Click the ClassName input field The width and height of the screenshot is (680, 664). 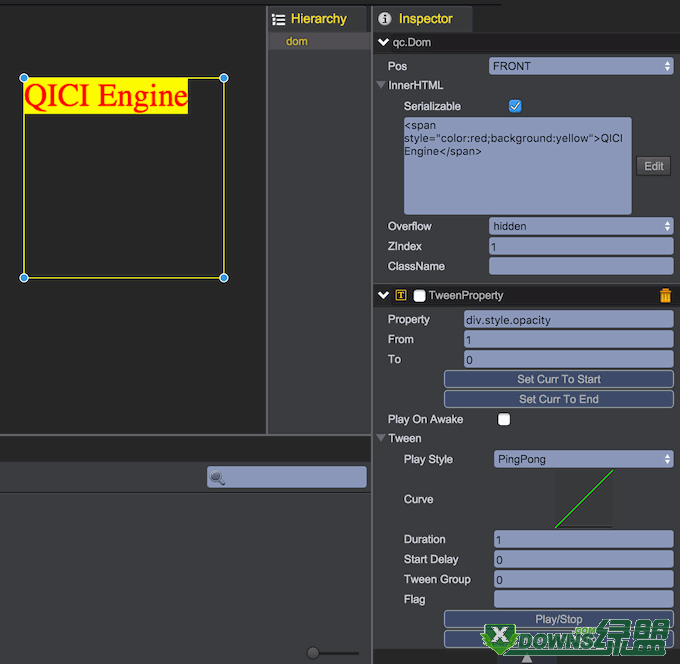(x=581, y=266)
